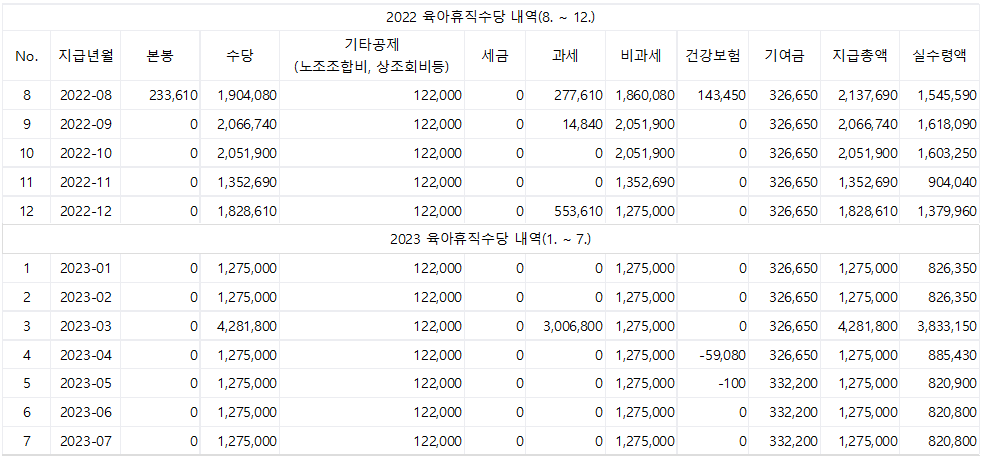Select the 2023-01 date cell
Image resolution: width=982 pixels, height=456 pixels.
point(86,268)
